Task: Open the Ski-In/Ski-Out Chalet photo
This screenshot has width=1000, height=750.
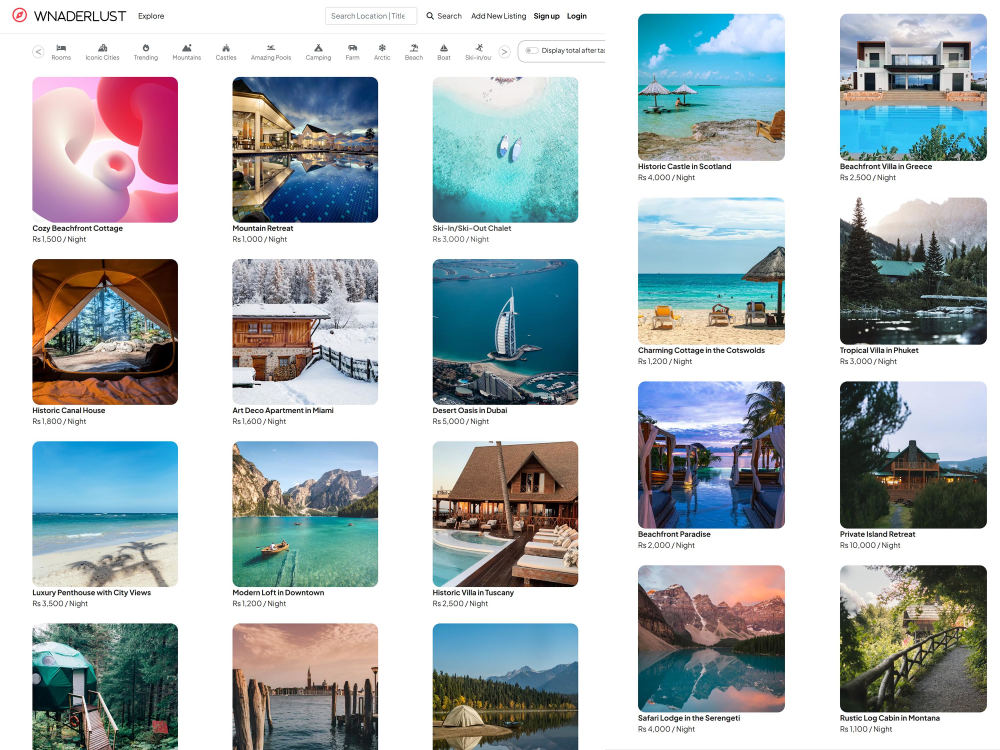Action: click(505, 150)
